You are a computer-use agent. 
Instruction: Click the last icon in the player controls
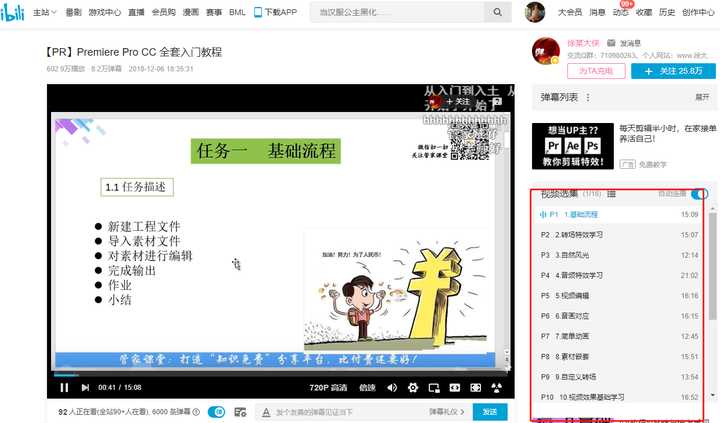pyautogui.click(x=496, y=388)
